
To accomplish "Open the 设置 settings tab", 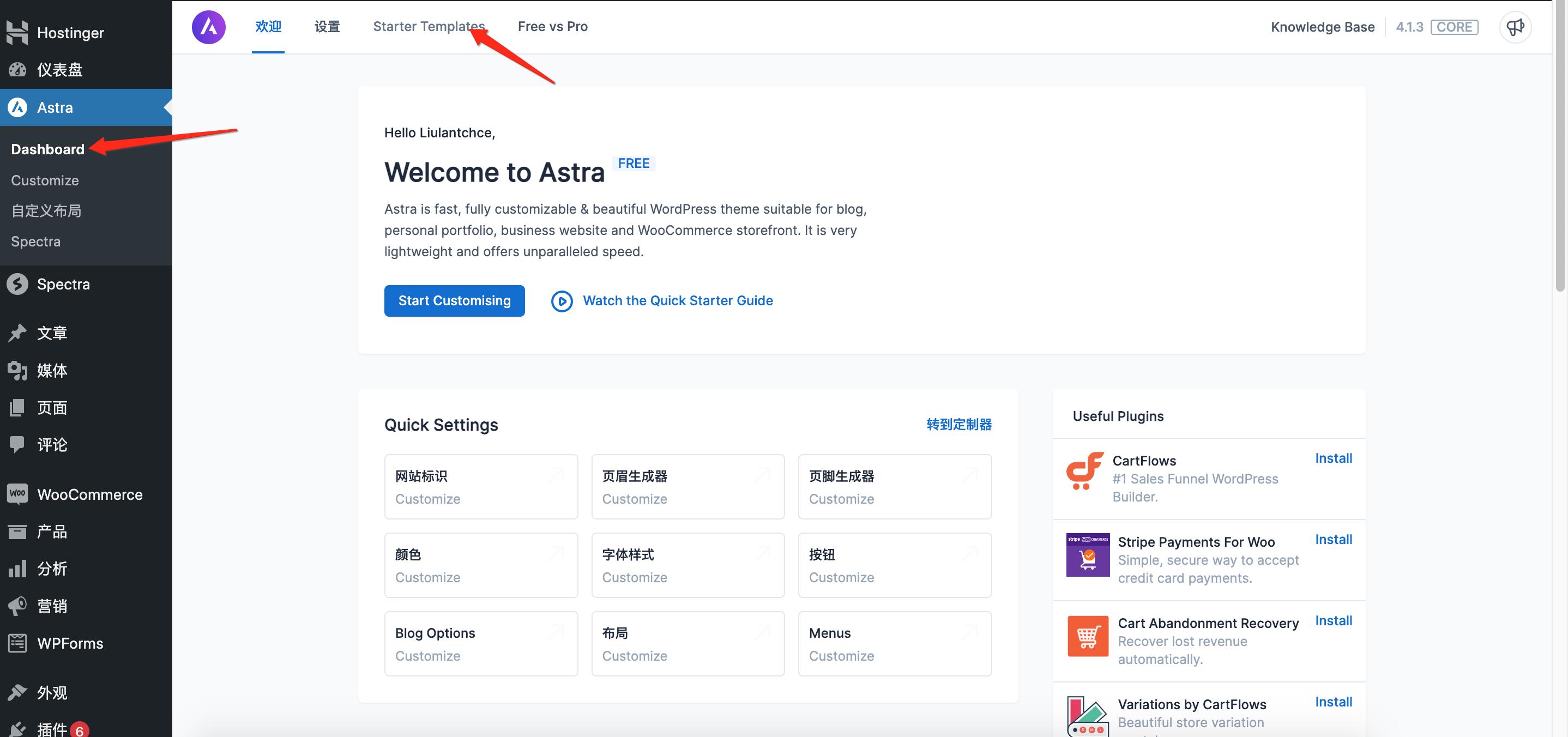I will (327, 27).
